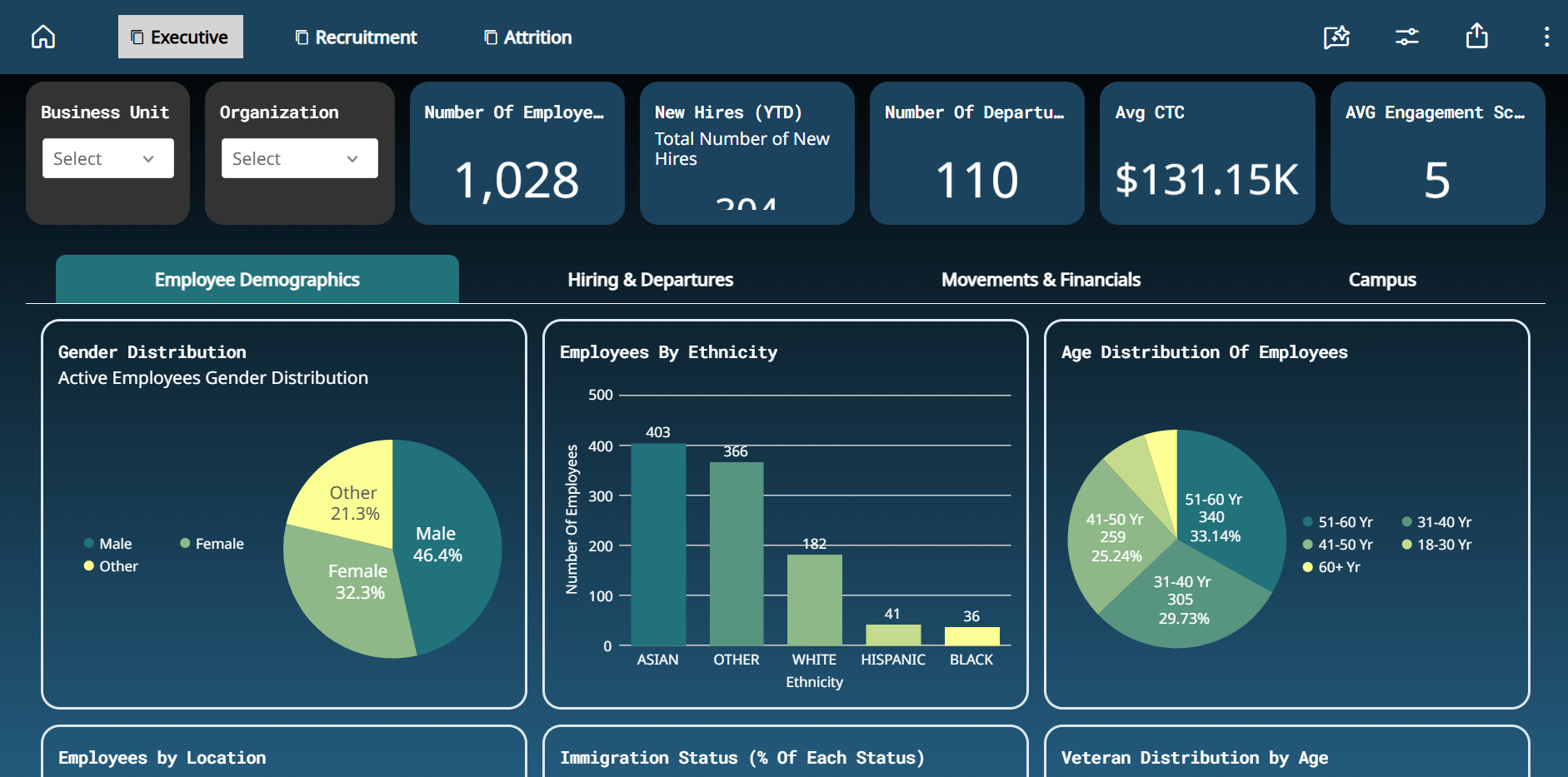Open the Organization Select dropdown

point(300,158)
